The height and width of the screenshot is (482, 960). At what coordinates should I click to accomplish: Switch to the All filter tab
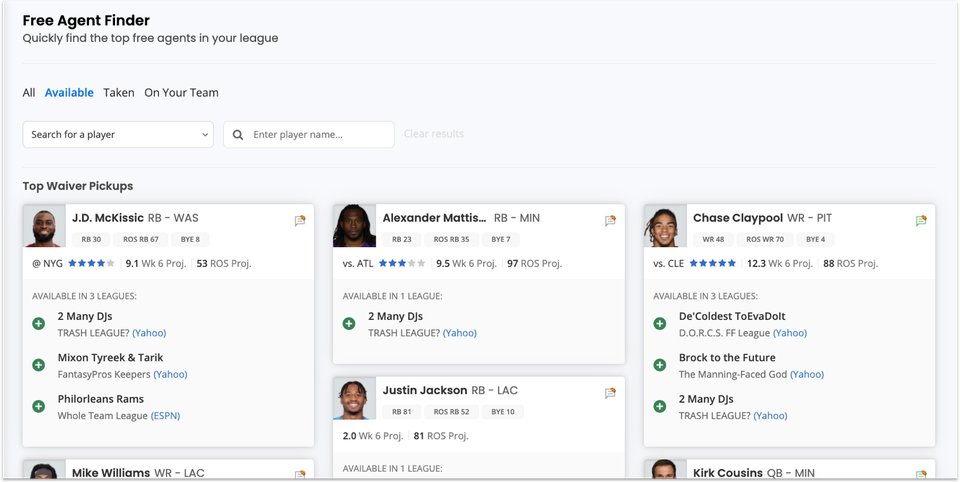(29, 92)
